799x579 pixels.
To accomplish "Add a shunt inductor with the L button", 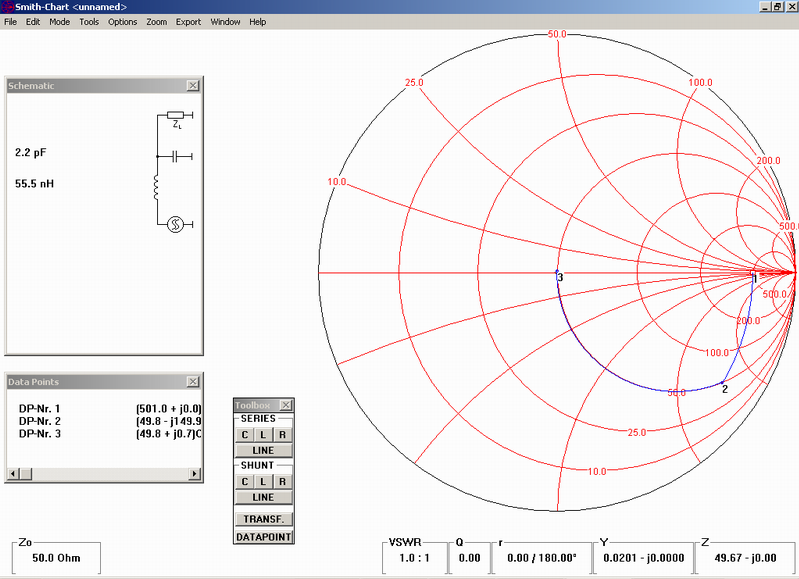I will 263,482.
